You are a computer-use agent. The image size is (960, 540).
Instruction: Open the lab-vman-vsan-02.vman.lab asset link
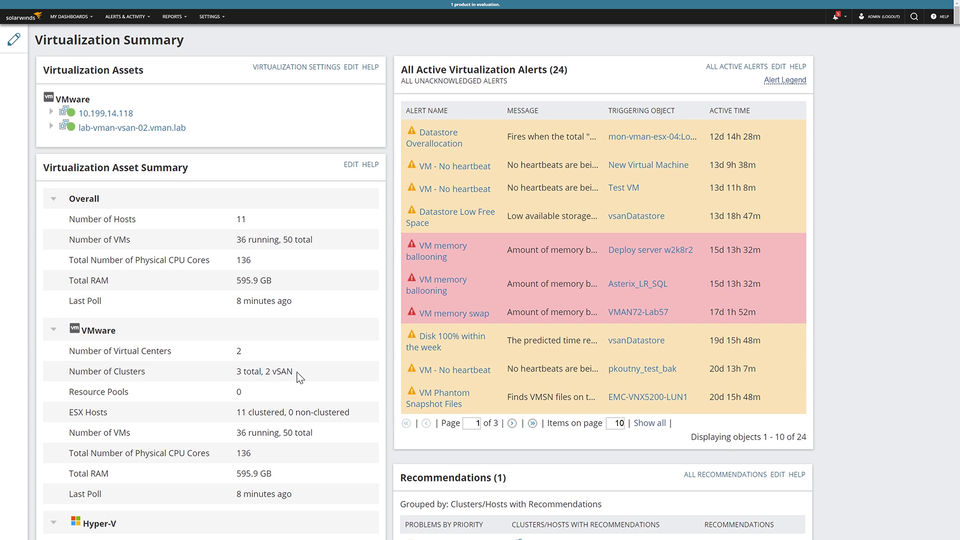coord(132,127)
